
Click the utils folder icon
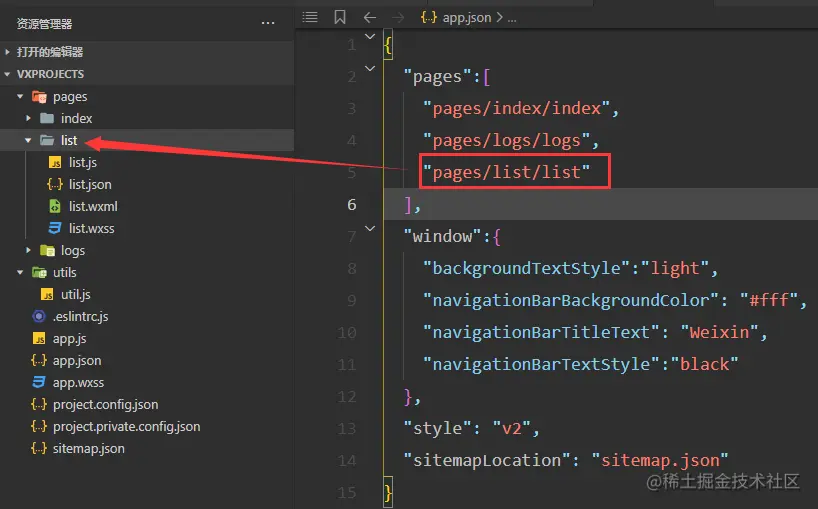pyautogui.click(x=40, y=272)
